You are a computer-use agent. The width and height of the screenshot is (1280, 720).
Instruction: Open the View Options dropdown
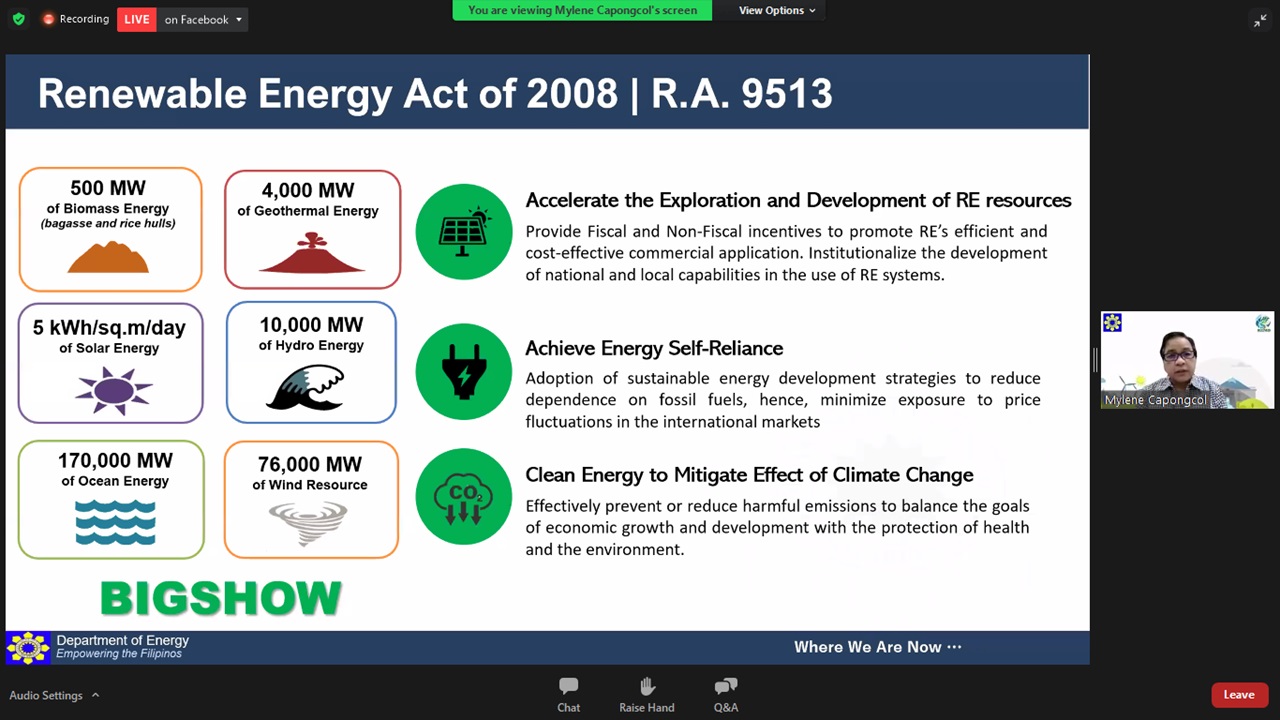pos(777,10)
